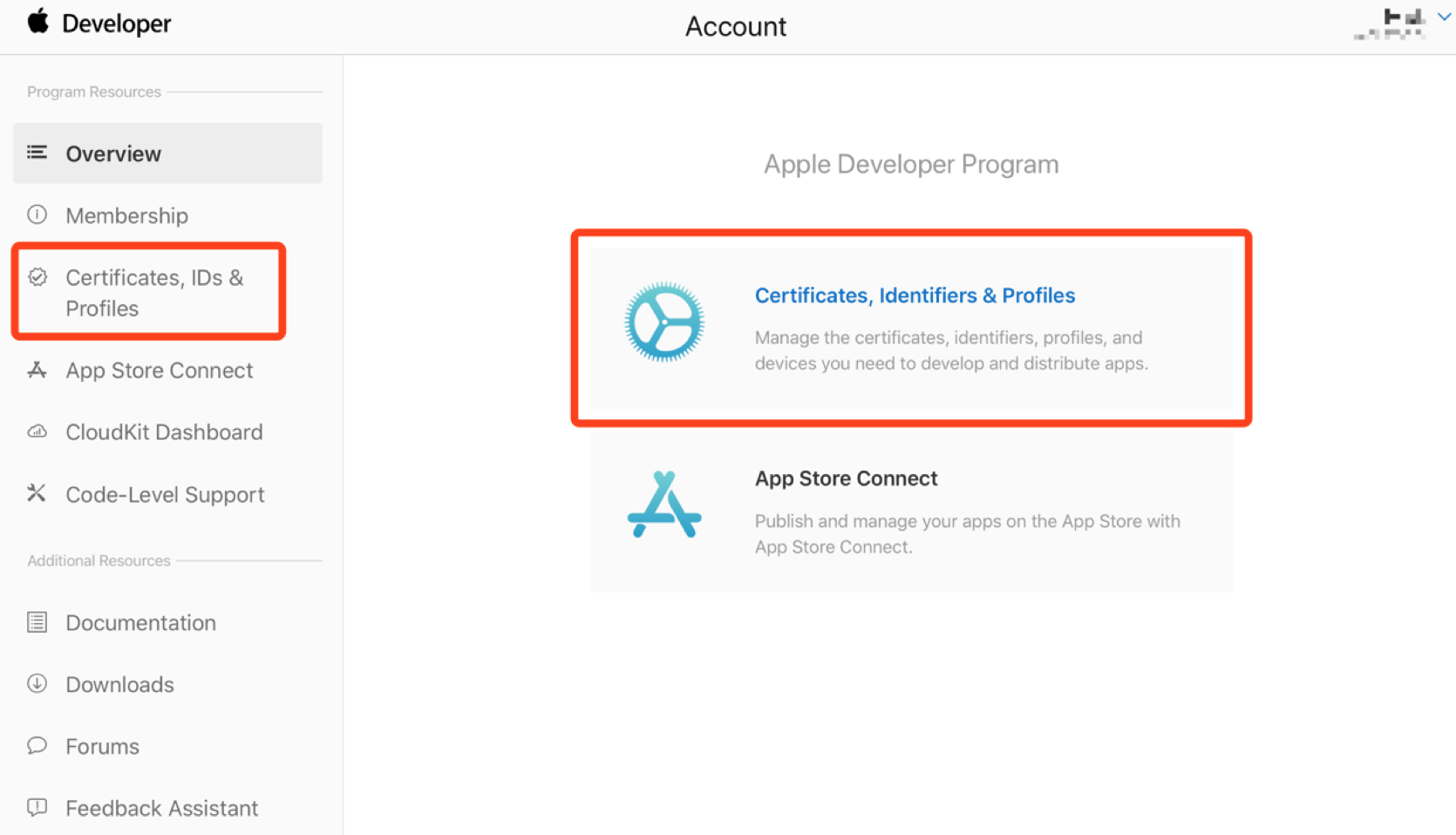Click the Feedback Assistant icon
Viewport: 1456px width, 835px height.
[37, 807]
